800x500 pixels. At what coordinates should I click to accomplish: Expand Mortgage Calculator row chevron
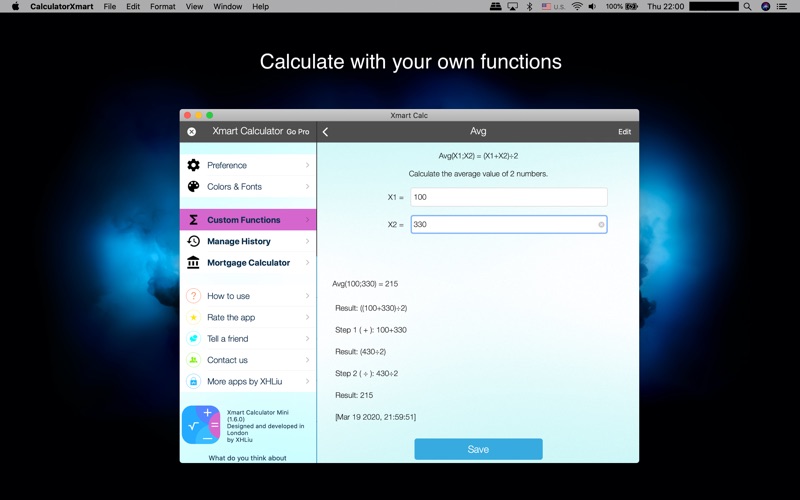coord(308,263)
